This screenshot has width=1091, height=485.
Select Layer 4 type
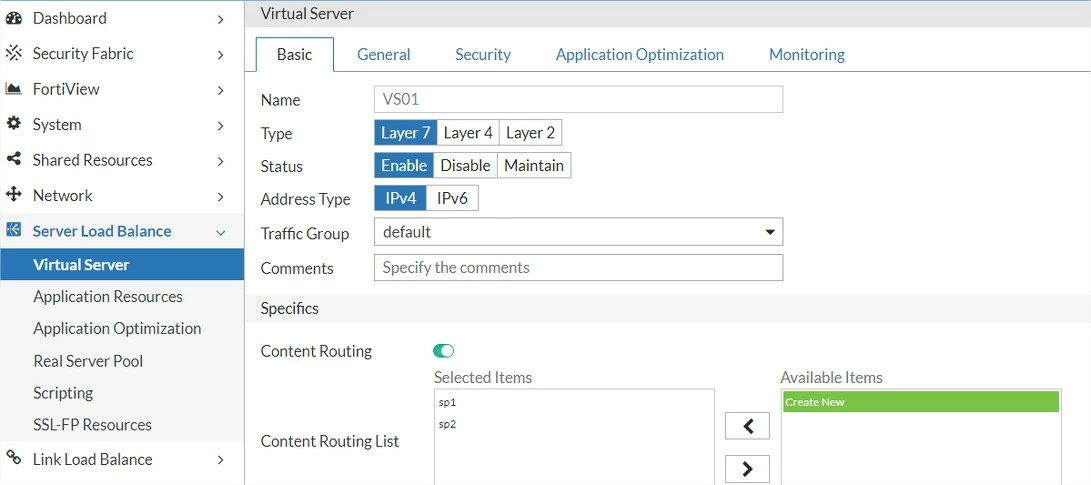468,133
